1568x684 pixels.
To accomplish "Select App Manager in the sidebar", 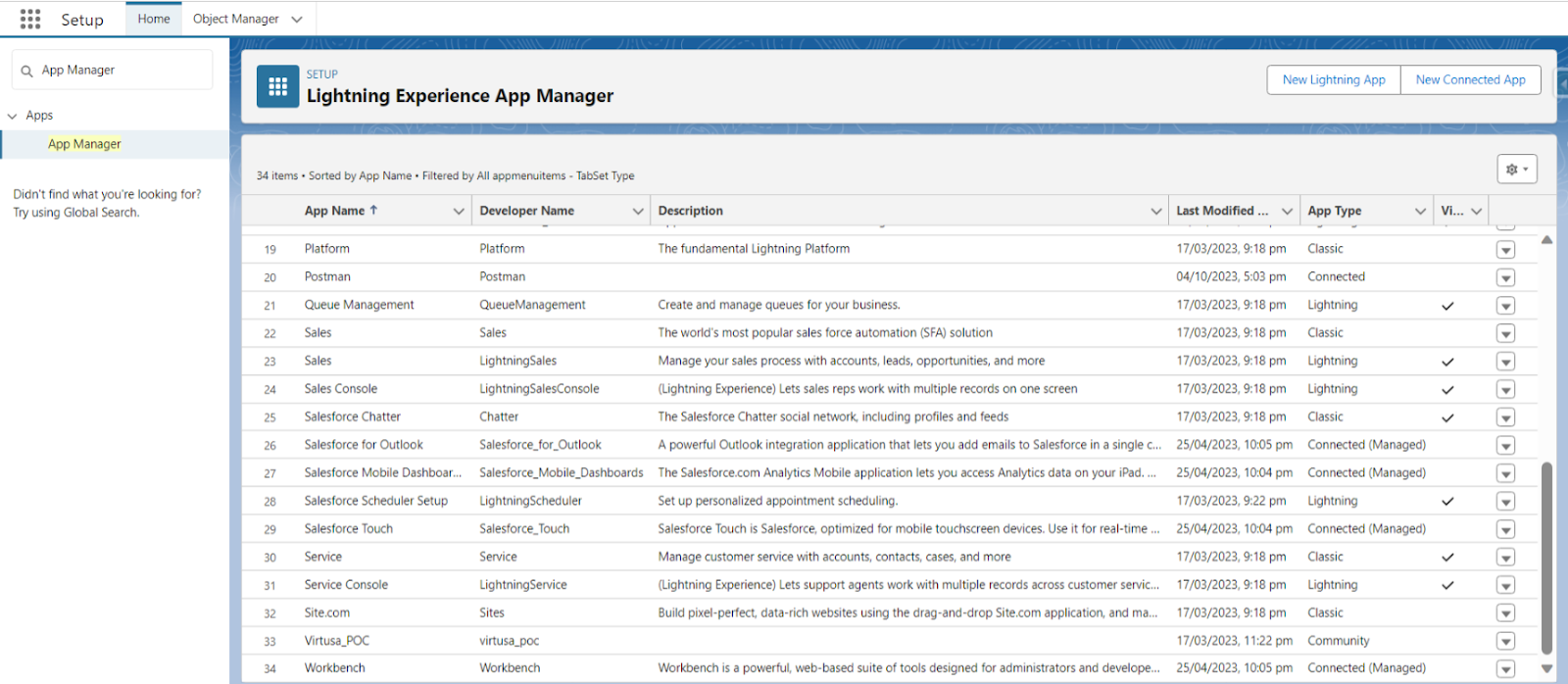I will pyautogui.click(x=84, y=144).
